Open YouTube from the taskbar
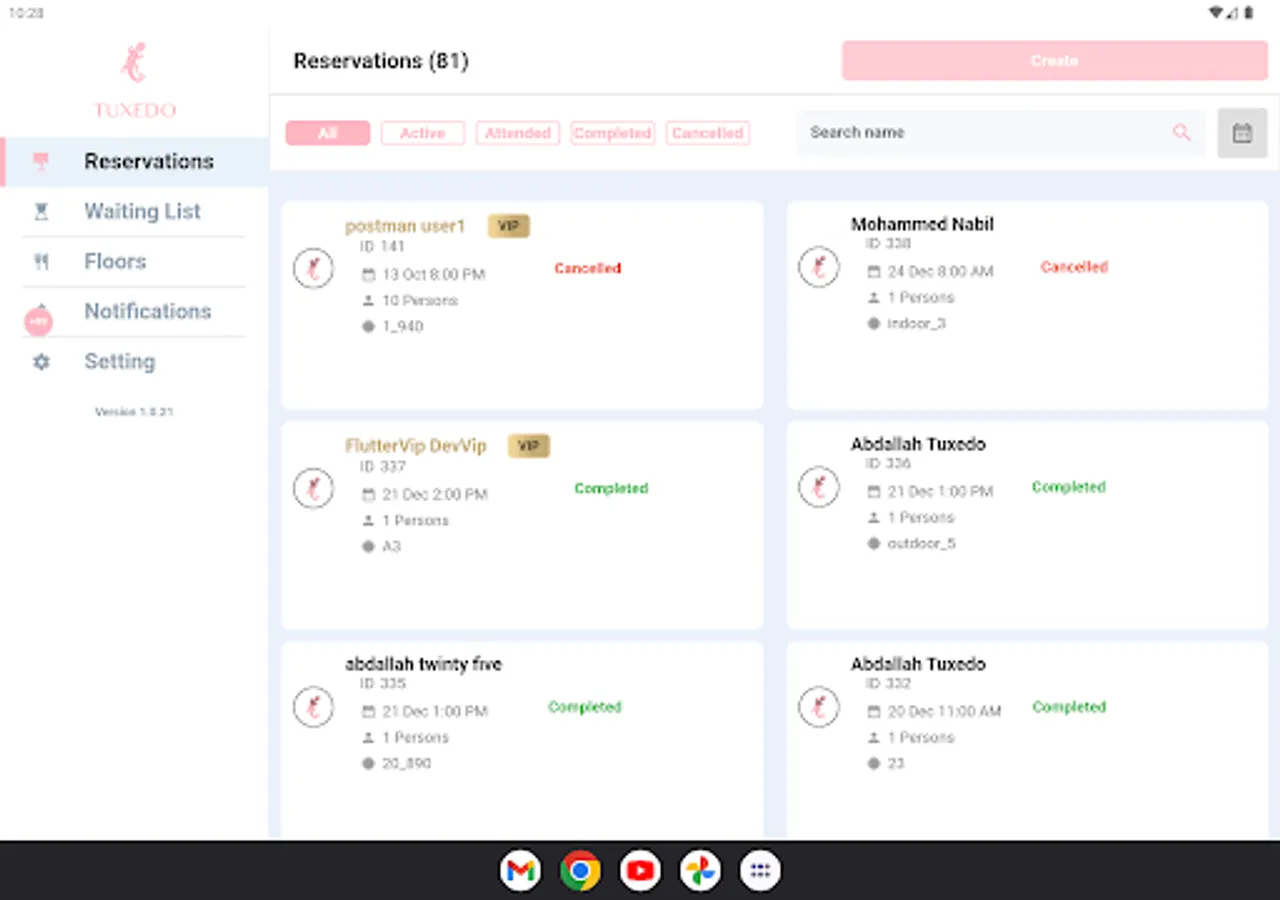 pos(640,870)
